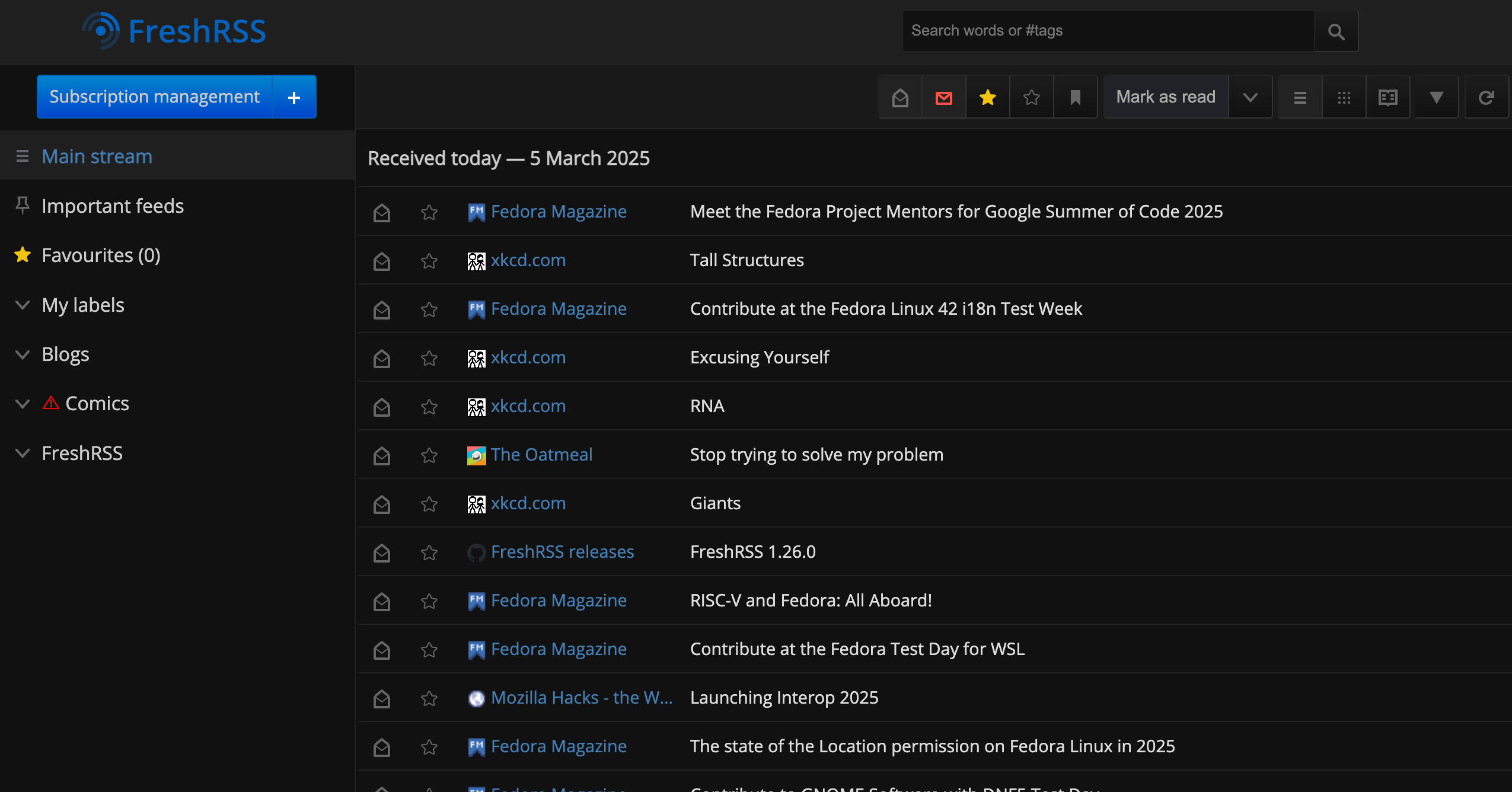The width and height of the screenshot is (1512, 792).
Task: Click the favourites star filter icon
Action: pyautogui.click(x=987, y=96)
